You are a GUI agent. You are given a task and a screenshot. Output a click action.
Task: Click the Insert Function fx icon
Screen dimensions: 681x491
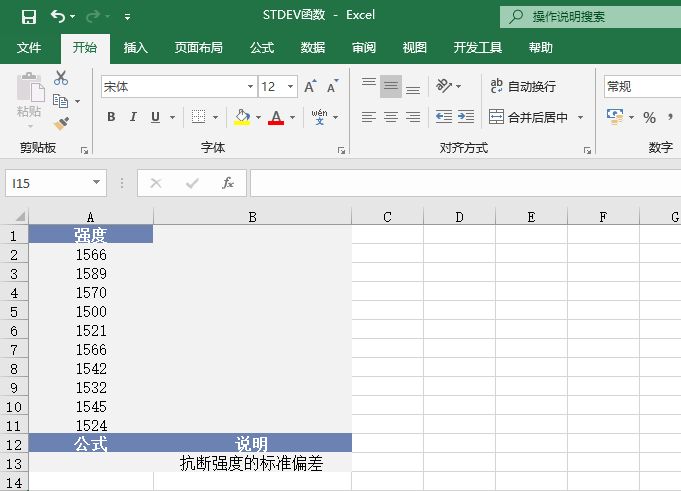tap(228, 183)
